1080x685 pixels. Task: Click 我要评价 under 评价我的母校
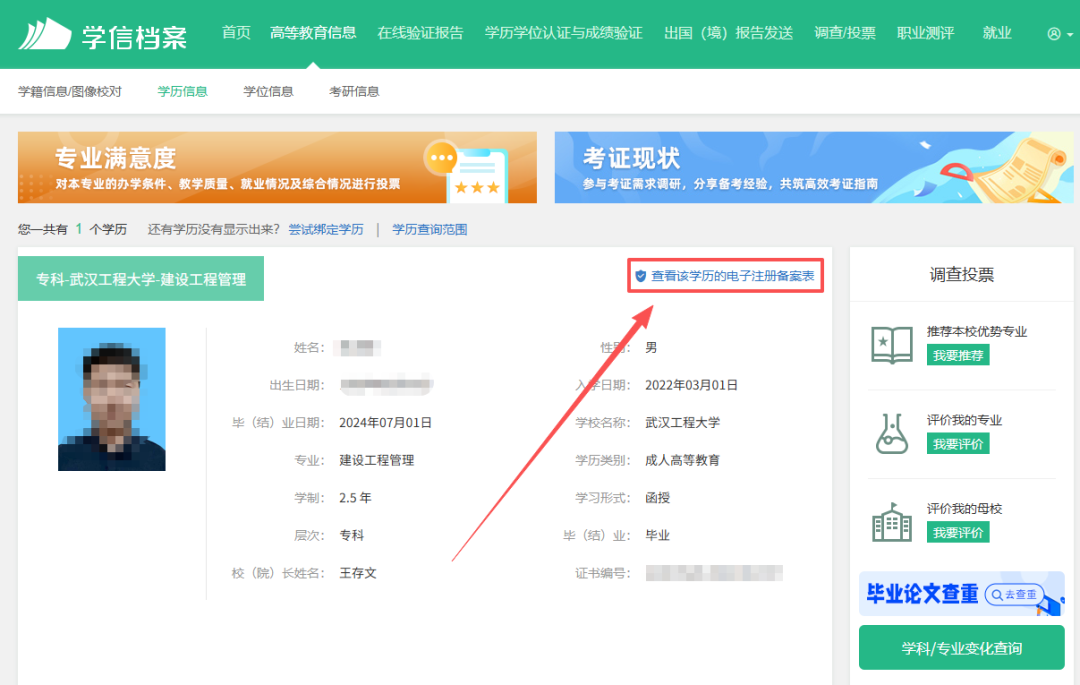point(957,532)
